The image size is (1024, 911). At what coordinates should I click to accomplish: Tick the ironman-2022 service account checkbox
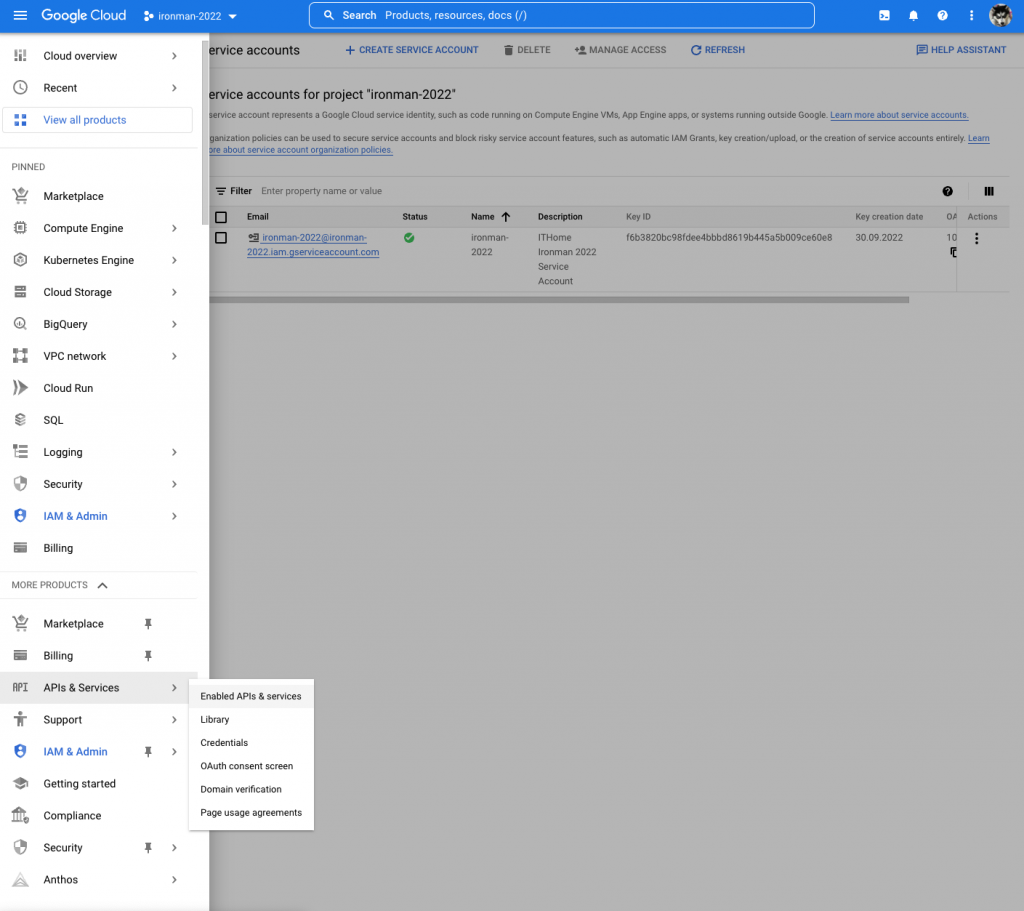(221, 238)
